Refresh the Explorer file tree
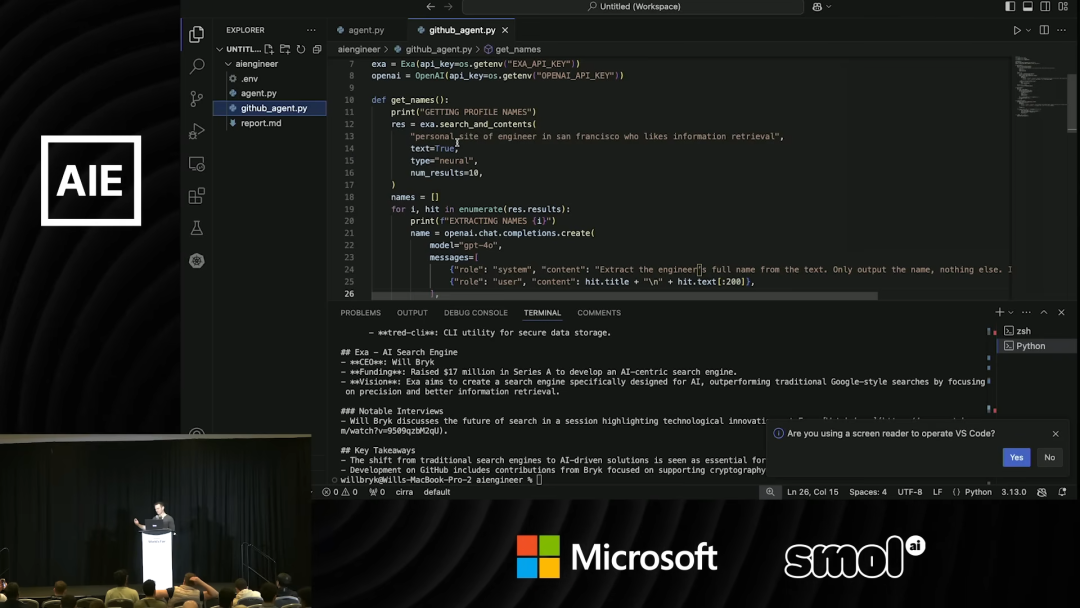 (301, 49)
